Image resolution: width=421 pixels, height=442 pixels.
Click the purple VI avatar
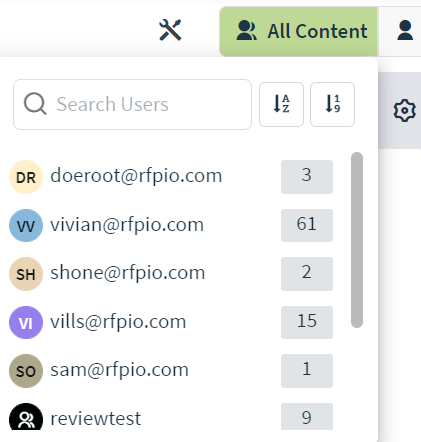pos(26,323)
